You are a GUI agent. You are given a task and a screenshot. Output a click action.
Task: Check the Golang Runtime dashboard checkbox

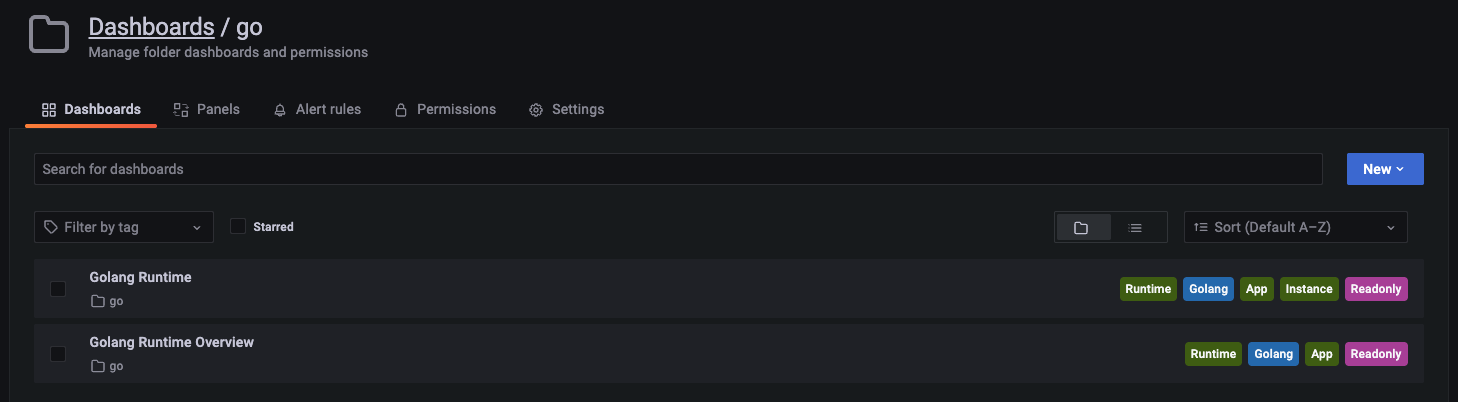pyautogui.click(x=58, y=289)
